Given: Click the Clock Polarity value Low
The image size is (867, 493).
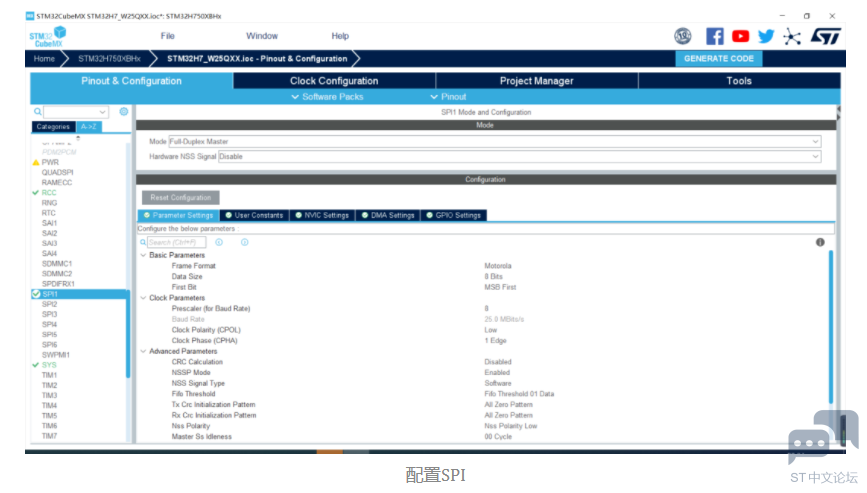Looking at the screenshot, I should click(490, 330).
